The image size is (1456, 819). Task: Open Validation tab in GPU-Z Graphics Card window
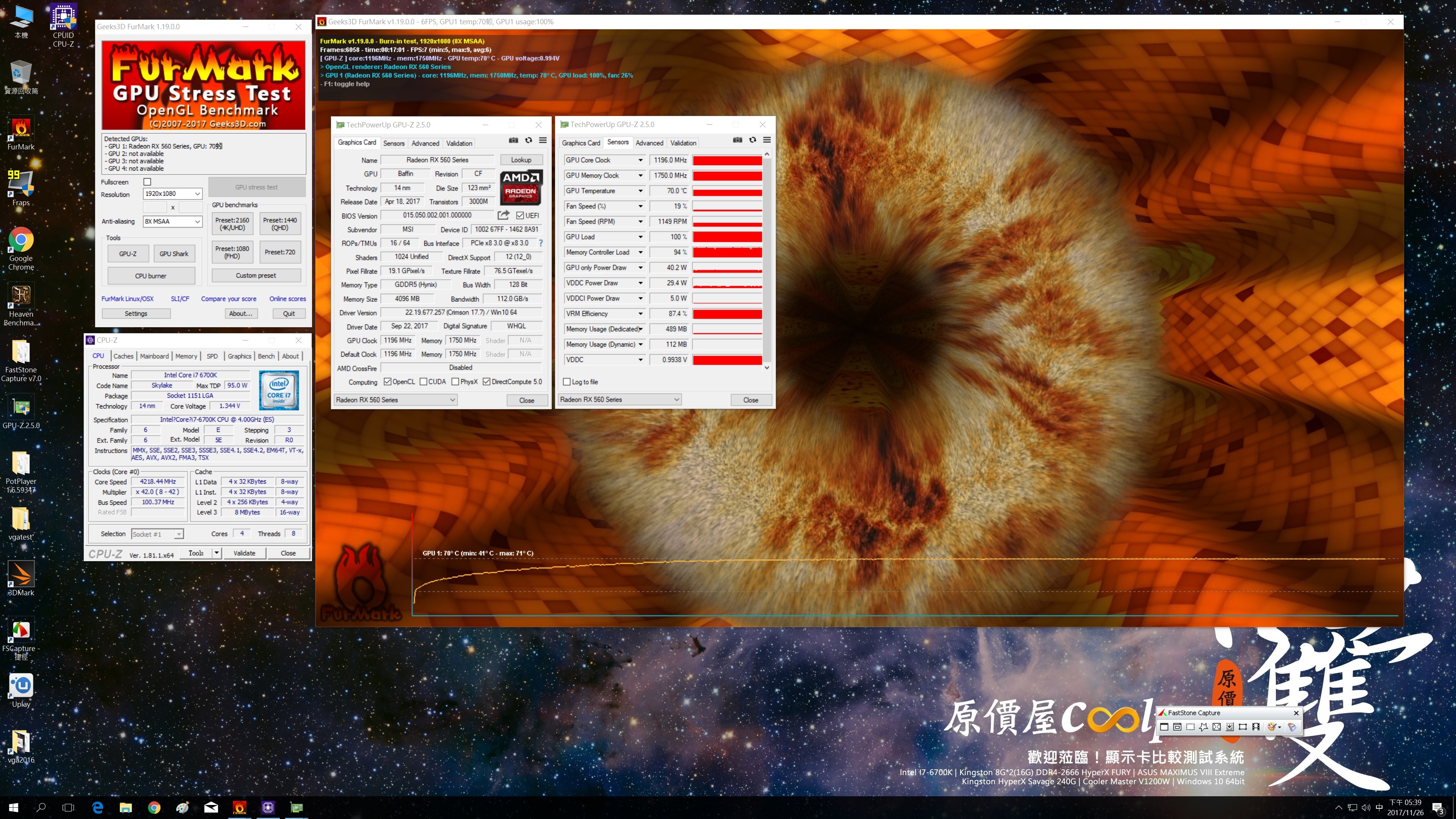459,143
